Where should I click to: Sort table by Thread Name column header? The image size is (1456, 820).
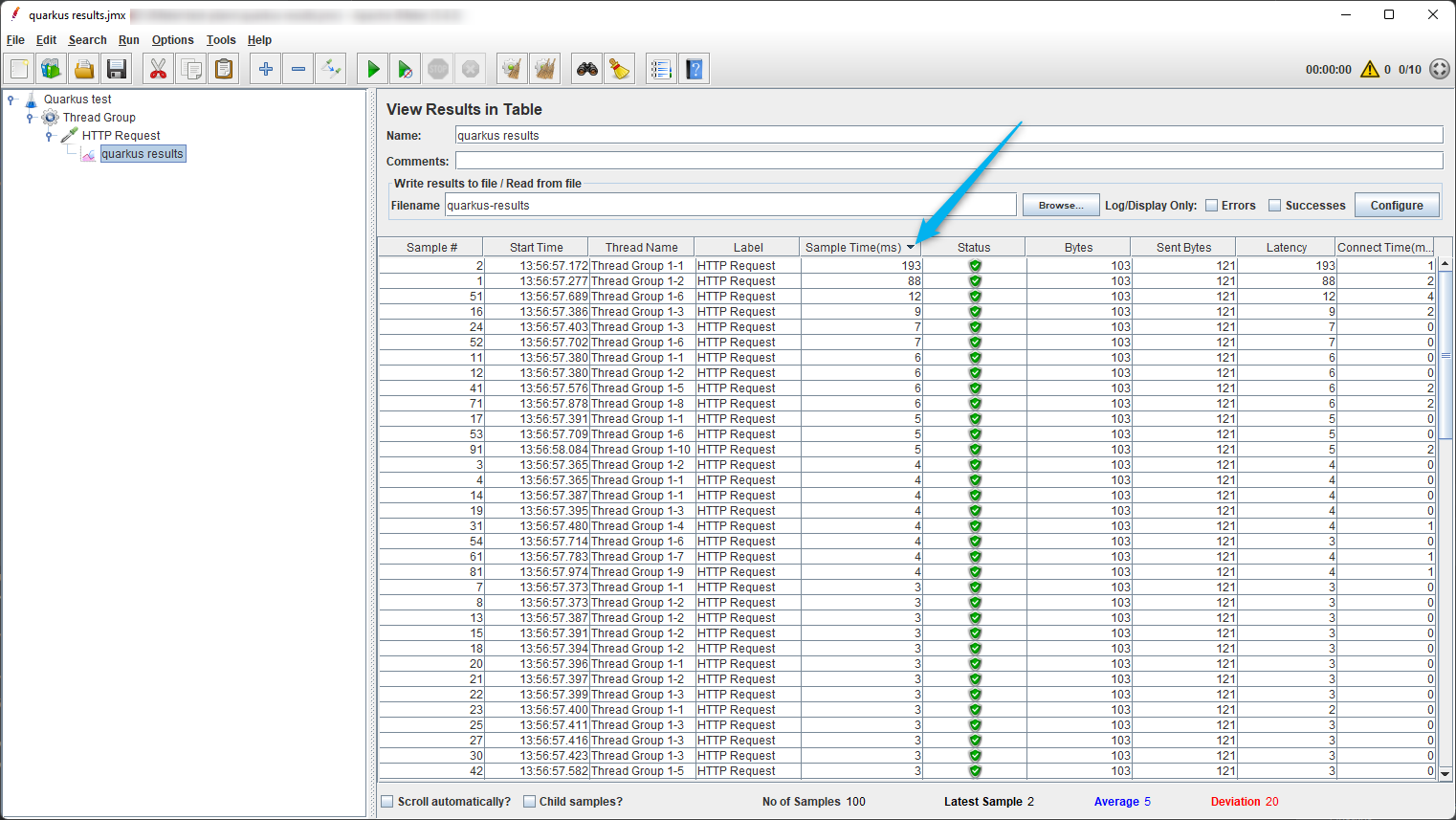click(642, 247)
